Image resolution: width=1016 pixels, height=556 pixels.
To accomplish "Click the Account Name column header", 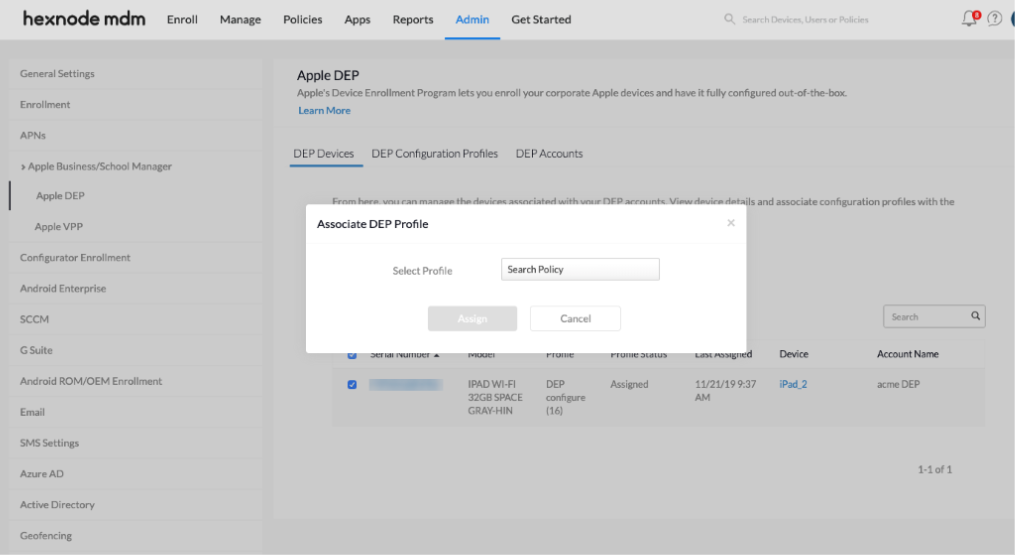I will (908, 354).
